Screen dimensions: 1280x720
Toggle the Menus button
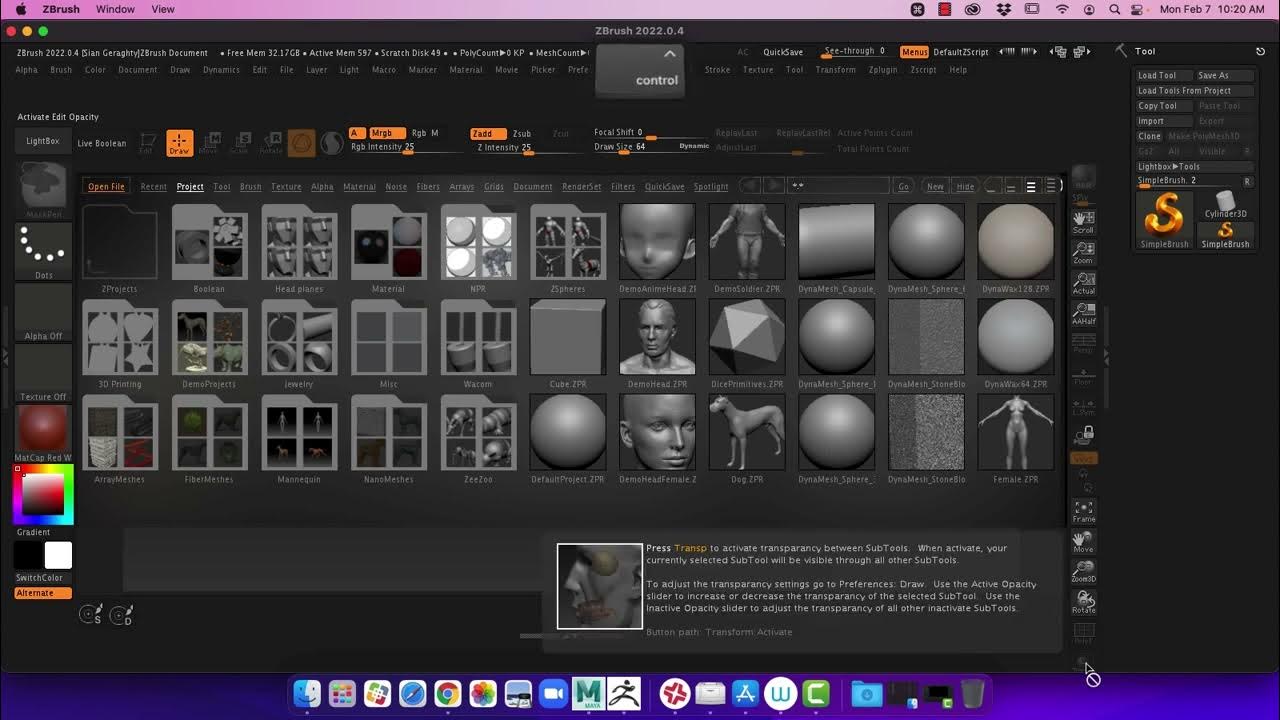(x=914, y=52)
